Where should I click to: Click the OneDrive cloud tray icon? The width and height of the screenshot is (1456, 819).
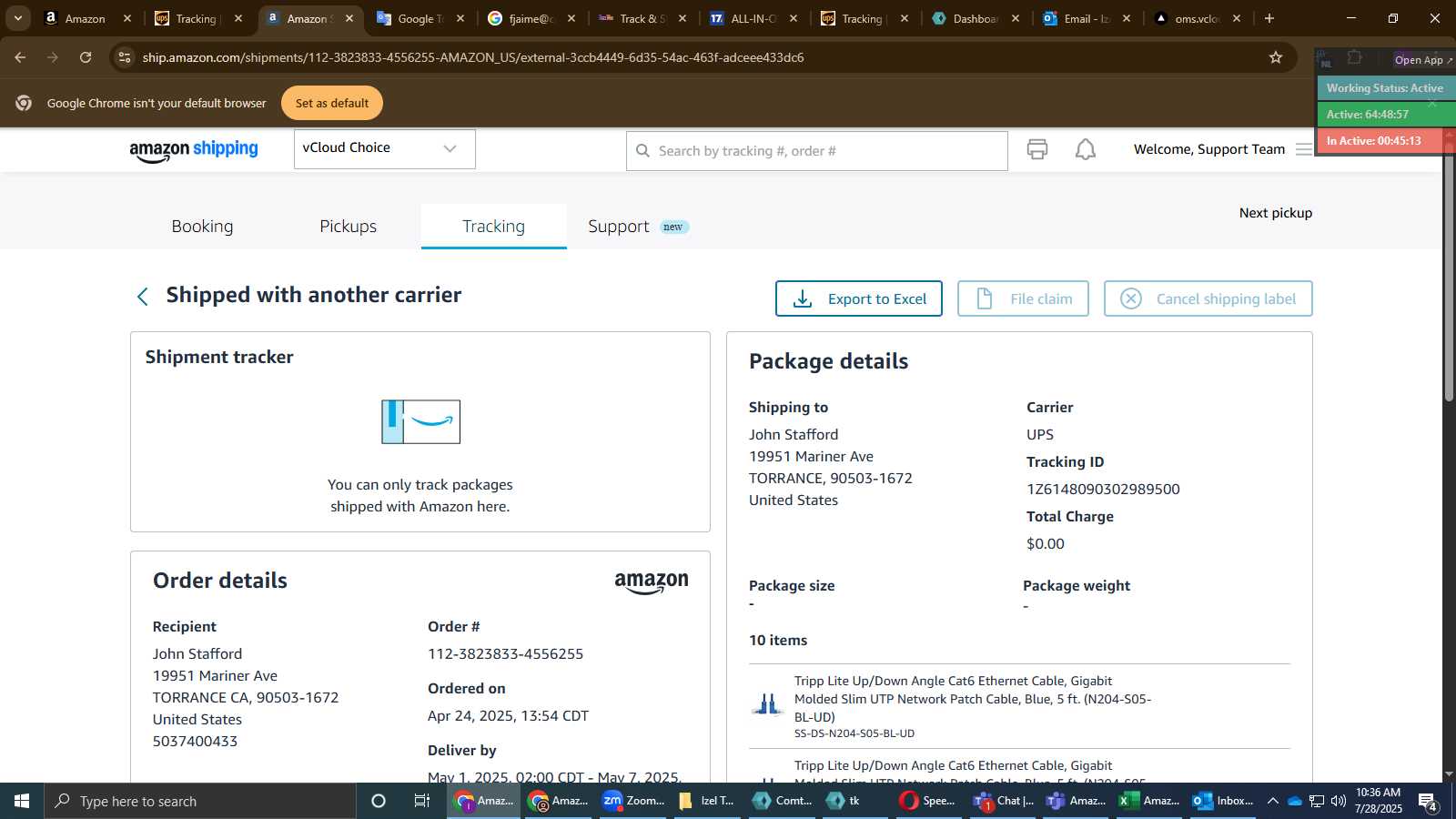1294,801
